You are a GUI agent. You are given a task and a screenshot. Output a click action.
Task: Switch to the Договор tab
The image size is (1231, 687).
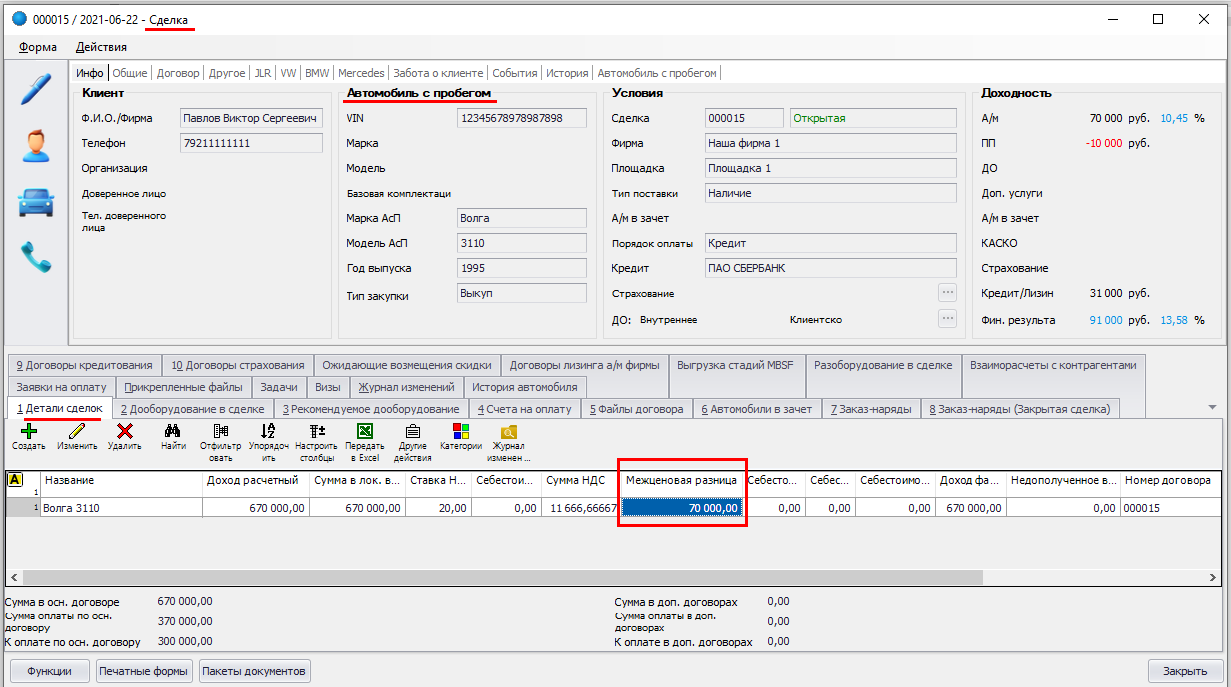(178, 73)
